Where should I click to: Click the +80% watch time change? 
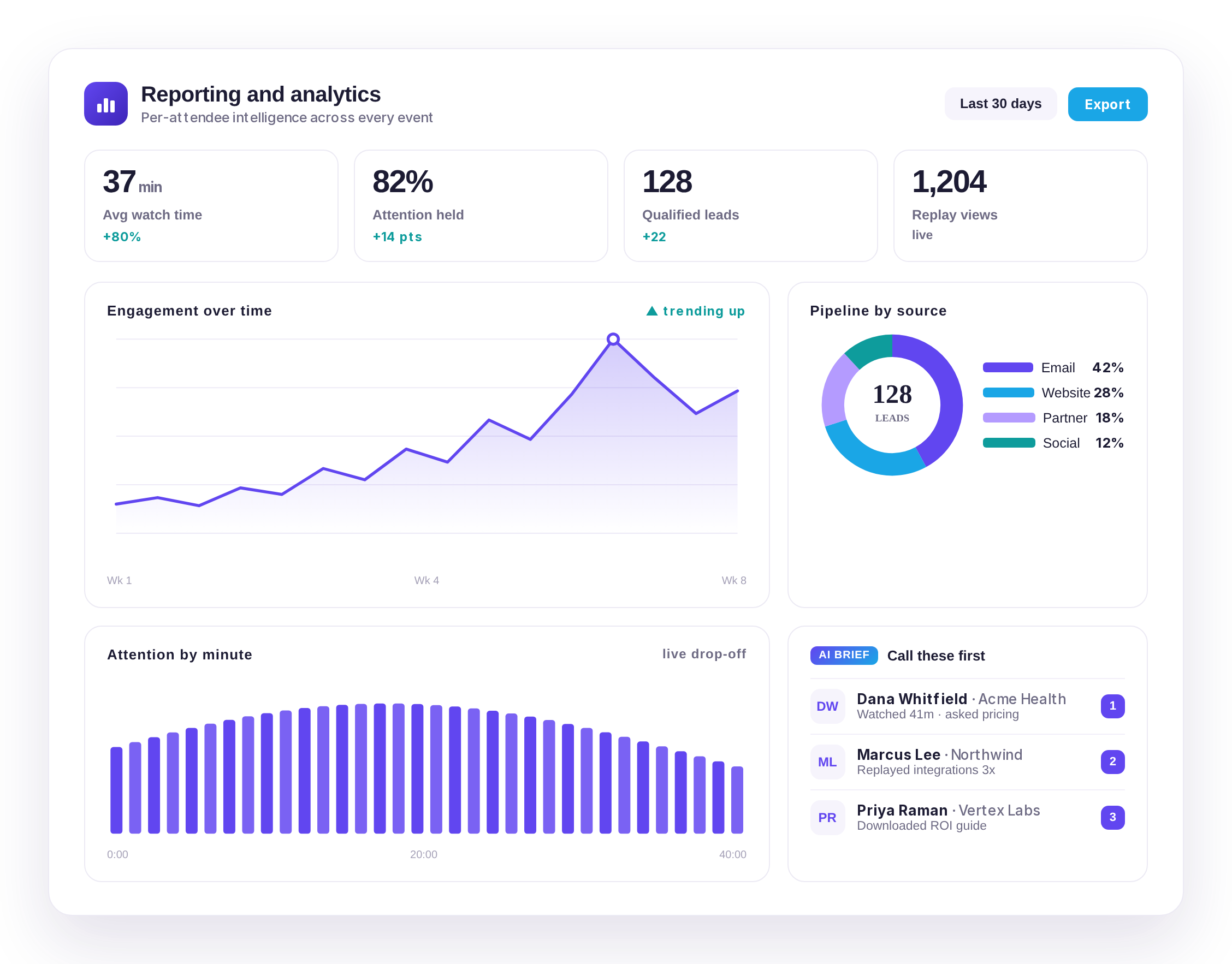[x=122, y=237]
